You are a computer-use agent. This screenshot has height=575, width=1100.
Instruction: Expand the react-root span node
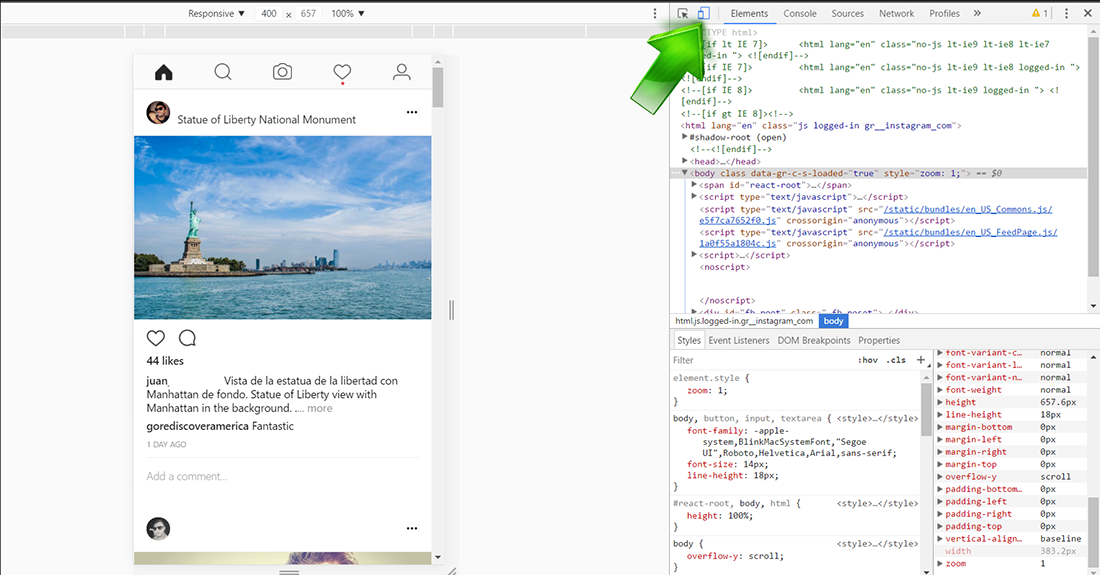[x=695, y=185]
